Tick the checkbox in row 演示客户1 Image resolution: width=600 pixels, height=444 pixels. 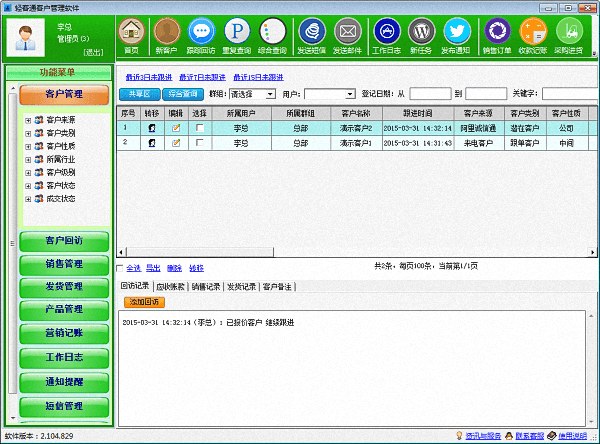point(200,143)
